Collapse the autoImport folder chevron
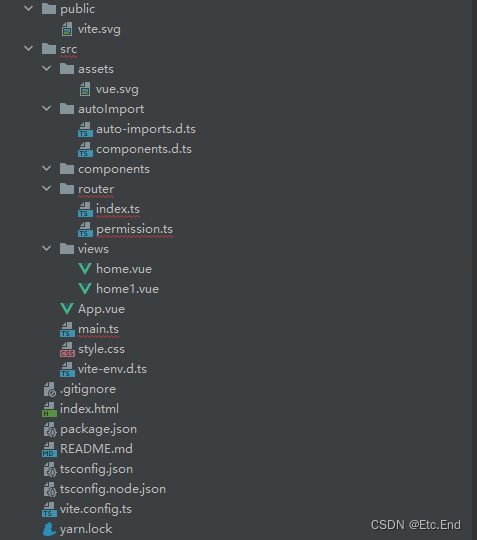The image size is (477, 540). [46, 108]
